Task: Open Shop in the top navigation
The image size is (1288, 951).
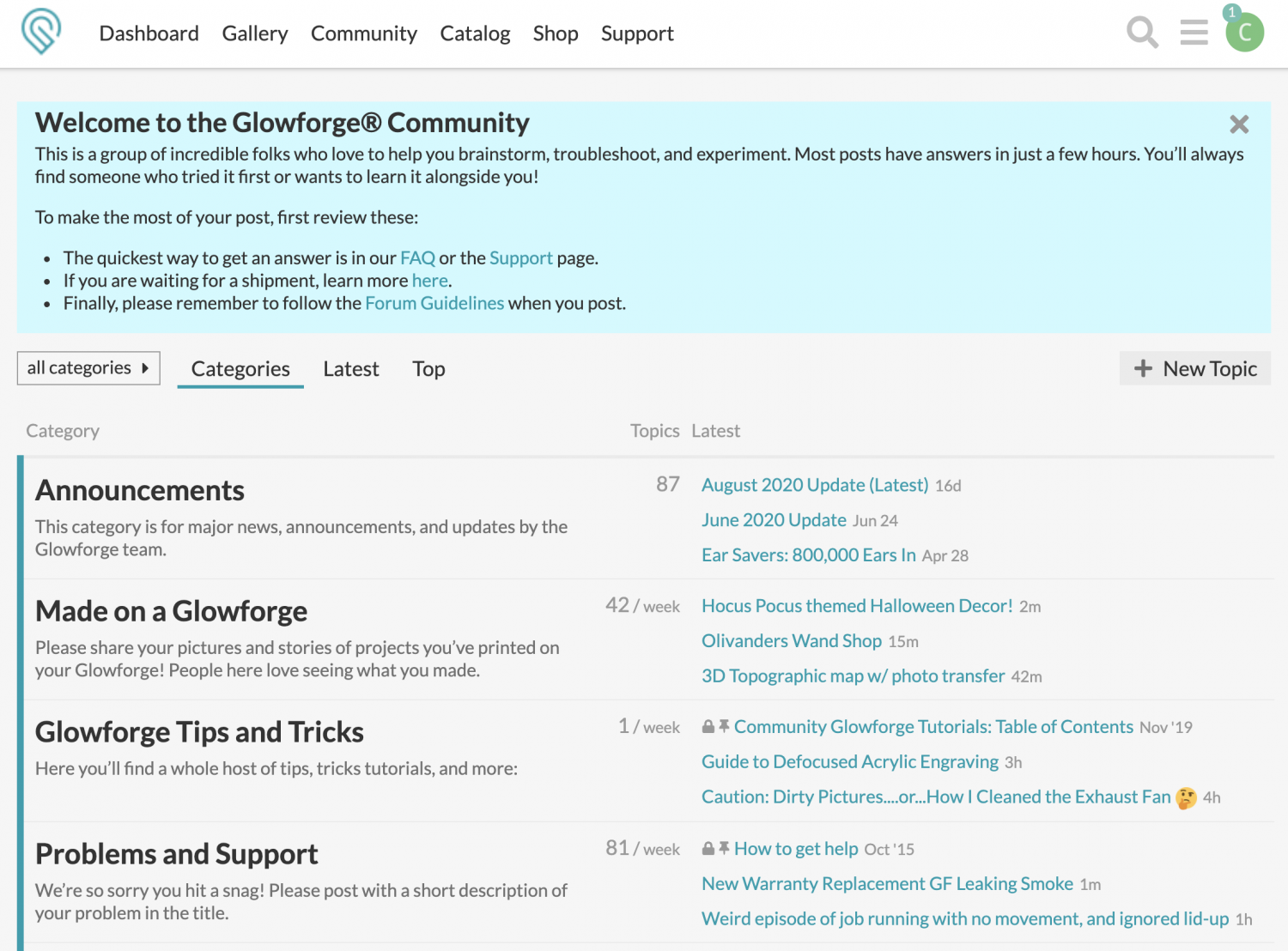Action: [x=556, y=33]
